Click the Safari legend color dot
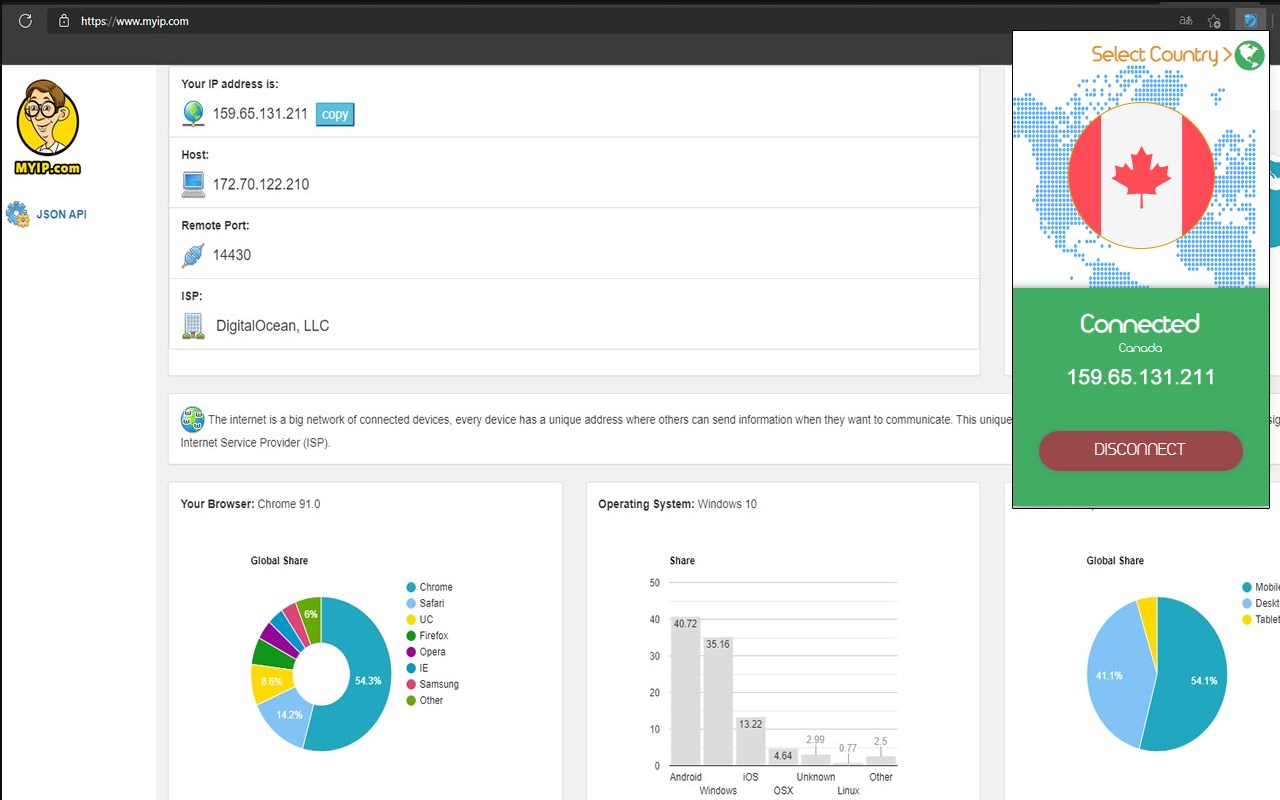Viewport: 1280px width, 800px height. point(411,603)
